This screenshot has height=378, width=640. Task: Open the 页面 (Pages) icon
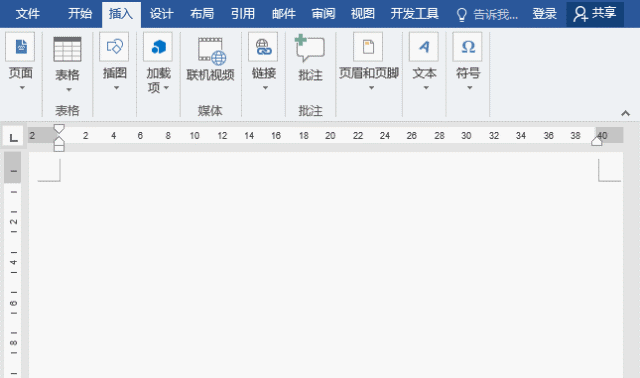click(x=20, y=47)
